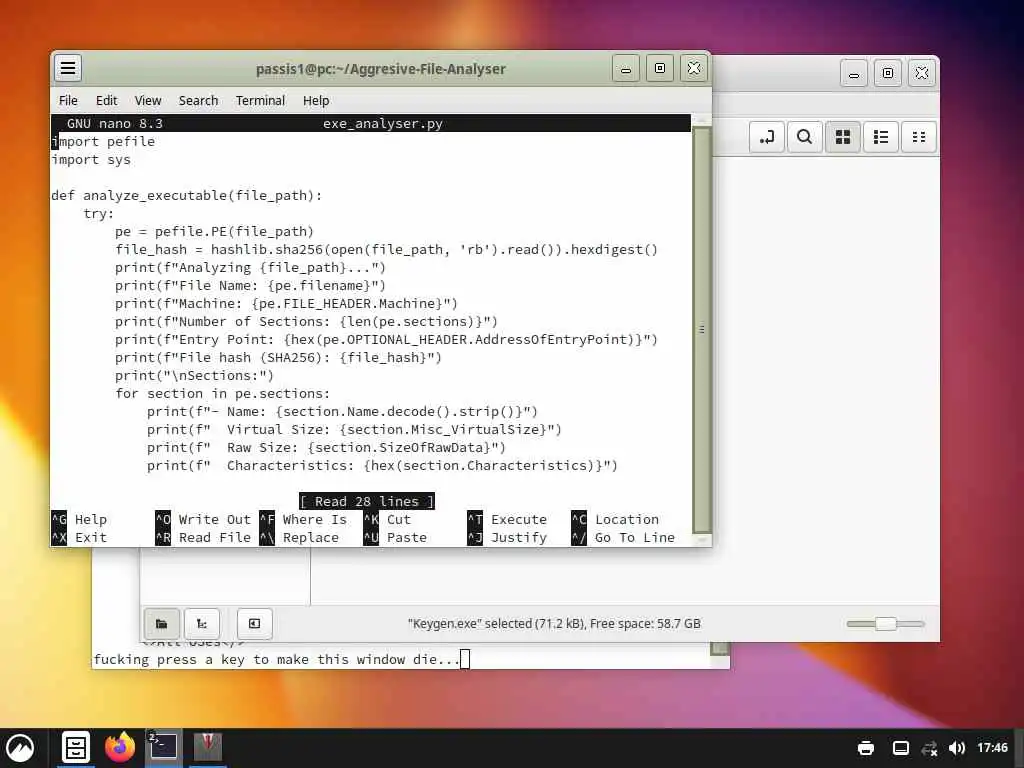Viewport: 1024px width, 768px height.
Task: Open the printer tray icon
Action: (x=866, y=748)
